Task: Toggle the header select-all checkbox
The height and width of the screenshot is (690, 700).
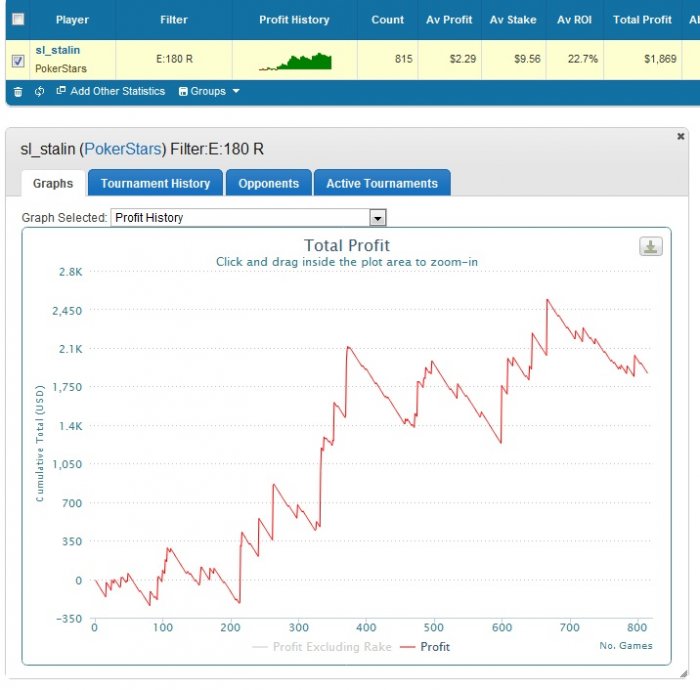Action: 18,19
